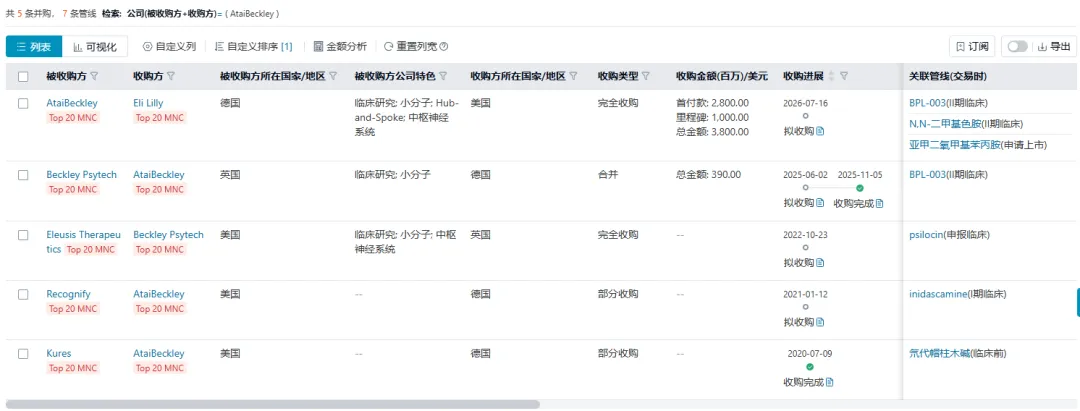Open 亚甲二氧甲基苯丙胺 pipeline link
Viewport: 1080px width, 411px height.
point(955,145)
